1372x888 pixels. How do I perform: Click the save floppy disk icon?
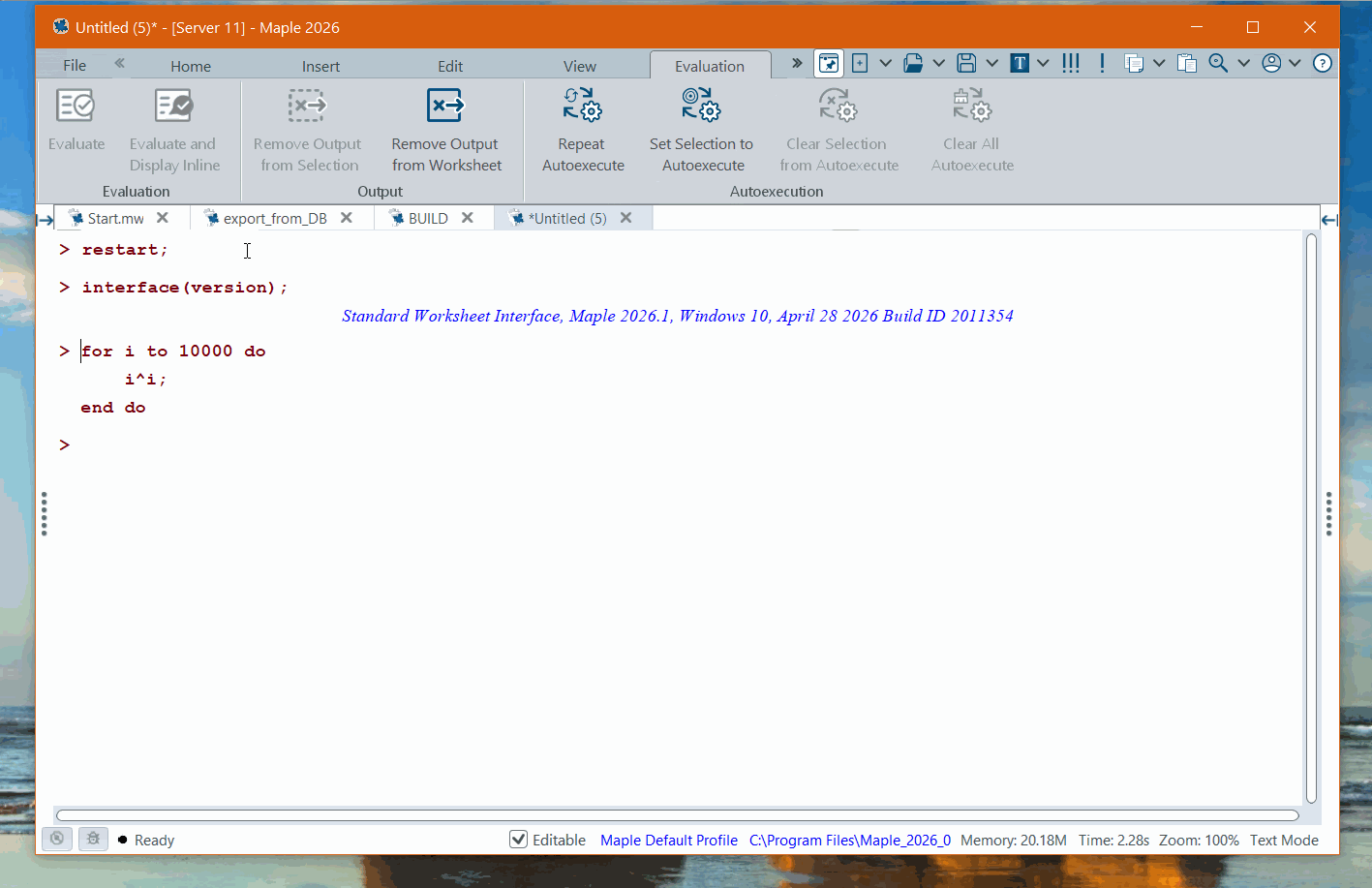click(966, 64)
